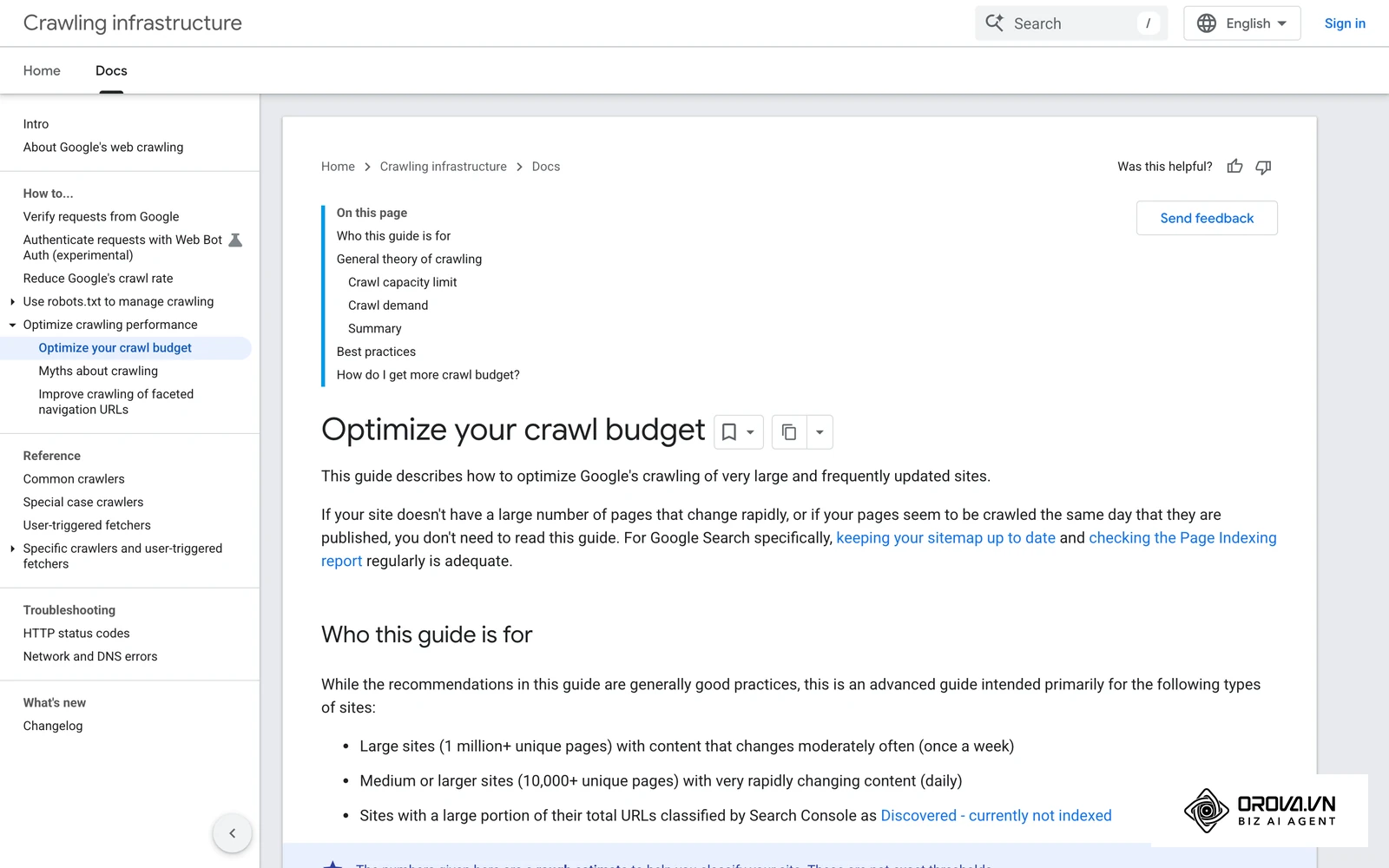Collapse the sidebar with chevron button

(233, 833)
